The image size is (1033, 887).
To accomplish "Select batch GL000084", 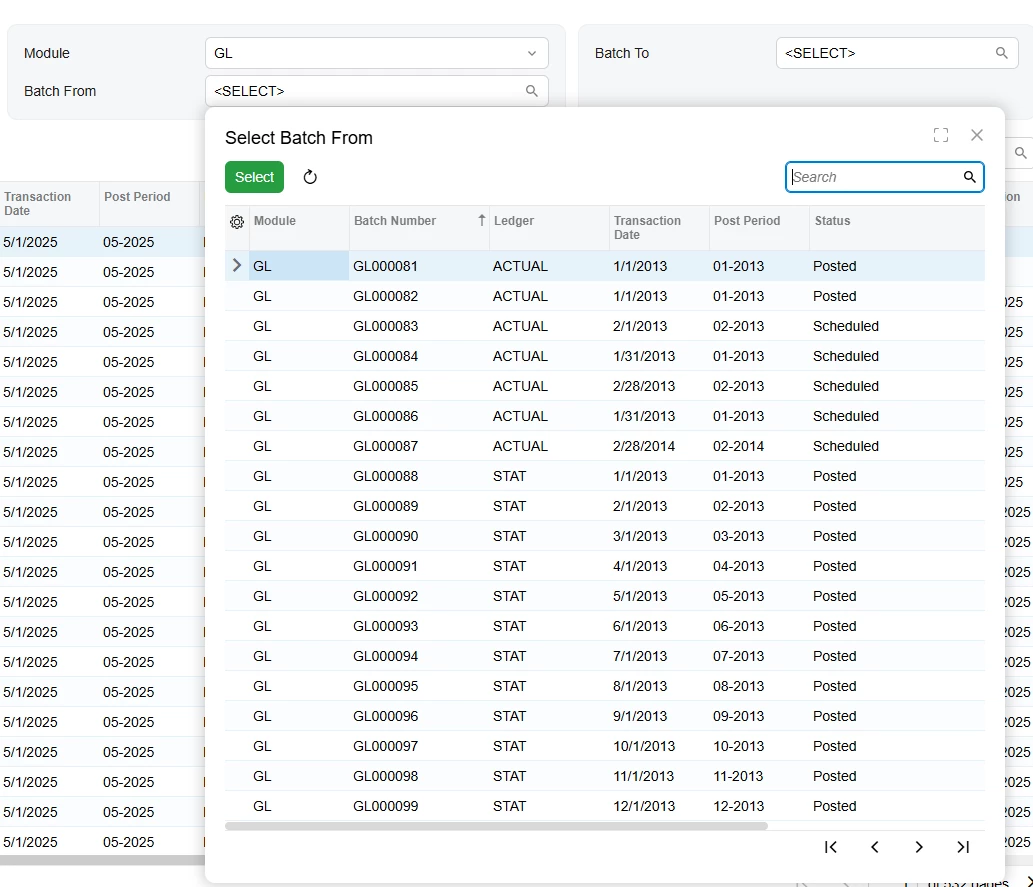I will click(605, 356).
